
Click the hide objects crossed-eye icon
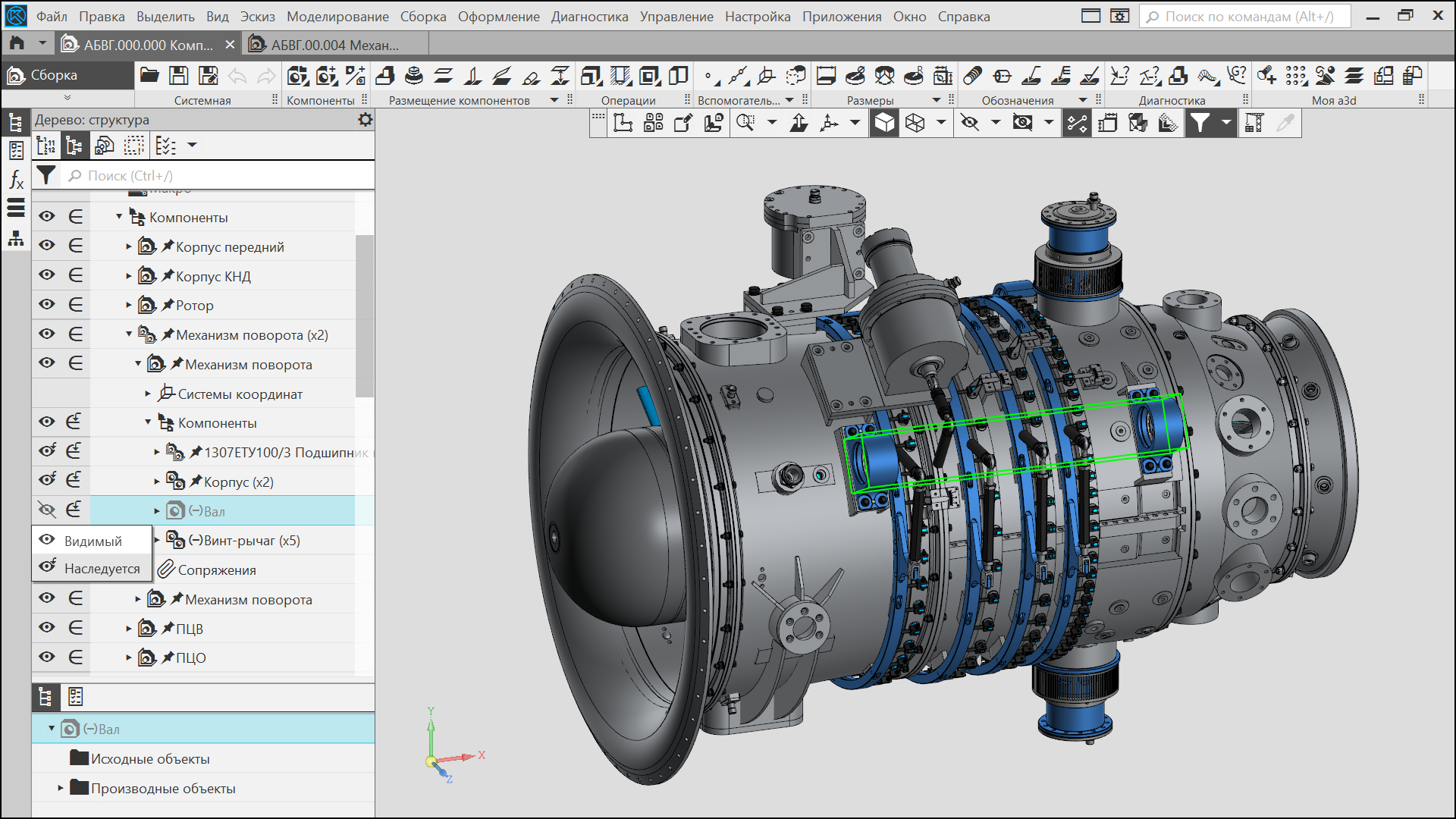tap(969, 123)
